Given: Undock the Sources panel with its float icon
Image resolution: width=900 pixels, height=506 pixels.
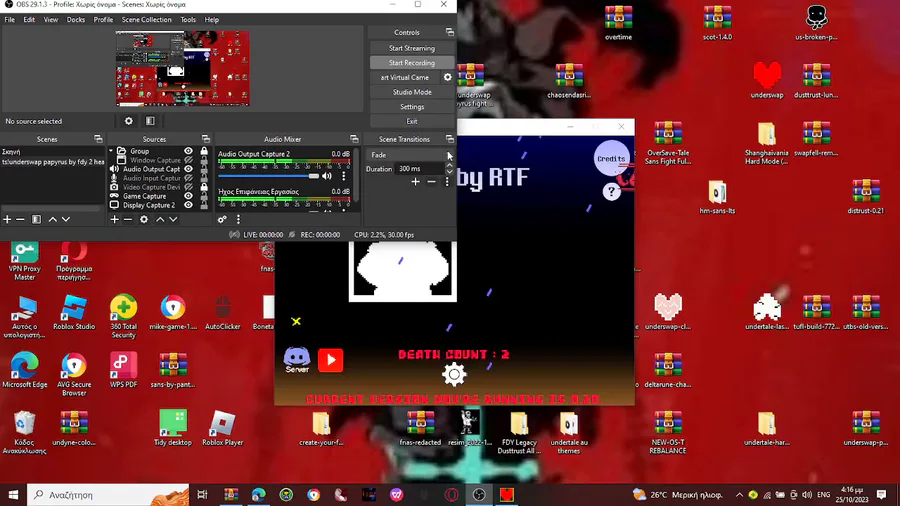Looking at the screenshot, I should (x=205, y=139).
